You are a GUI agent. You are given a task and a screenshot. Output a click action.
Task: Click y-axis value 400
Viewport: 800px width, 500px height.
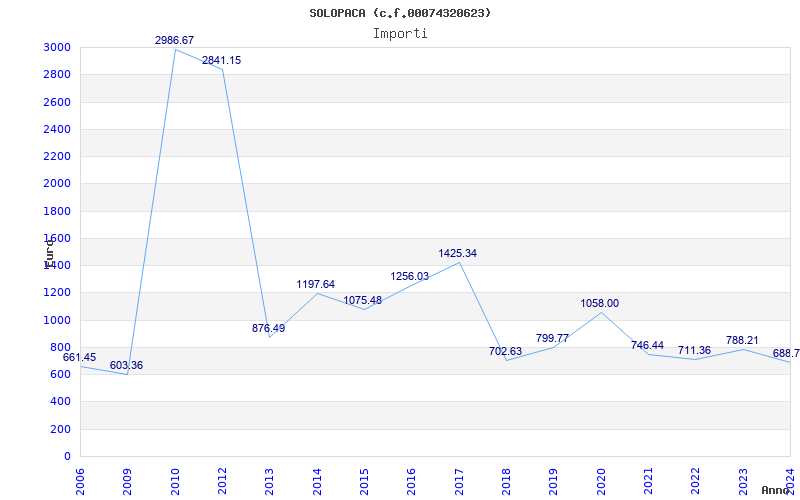pyautogui.click(x=63, y=402)
